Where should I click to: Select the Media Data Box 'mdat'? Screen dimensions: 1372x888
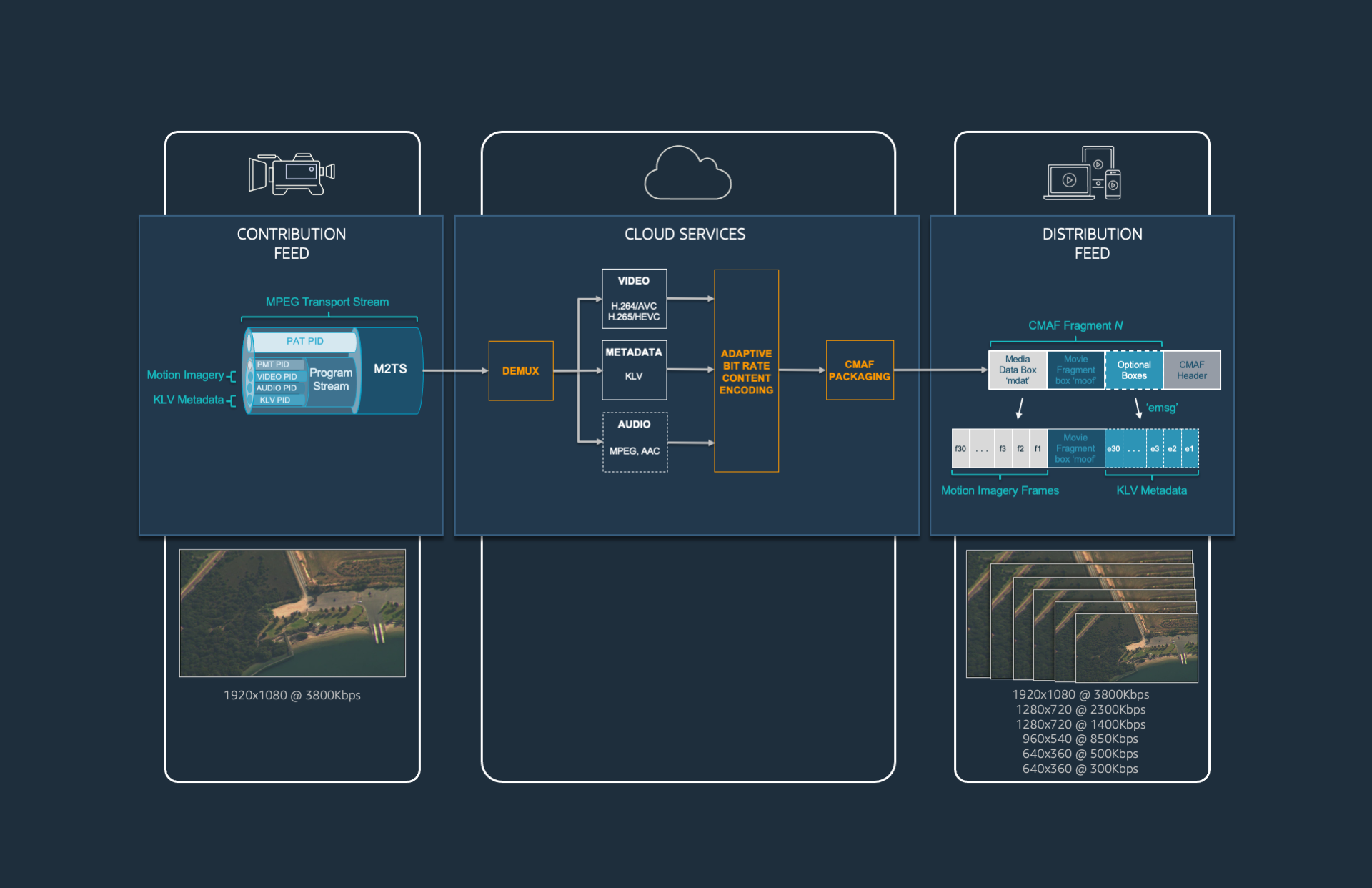1018,370
